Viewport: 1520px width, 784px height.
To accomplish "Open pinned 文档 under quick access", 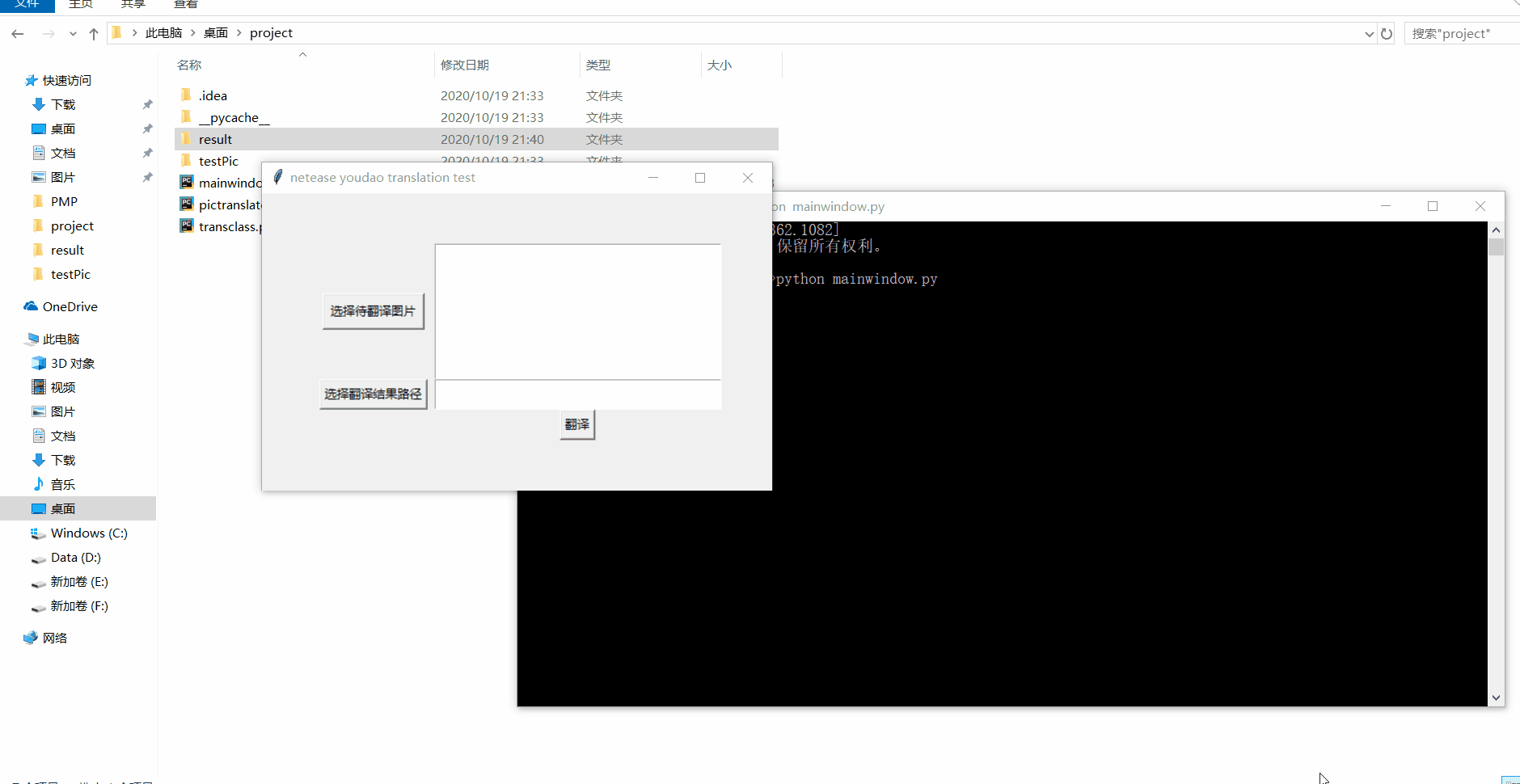I will tap(63, 153).
